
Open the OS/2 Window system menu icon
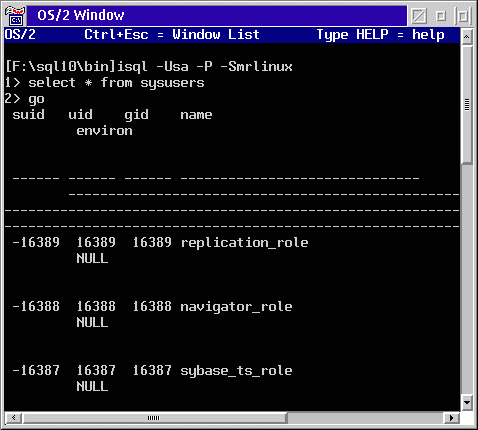click(15, 15)
